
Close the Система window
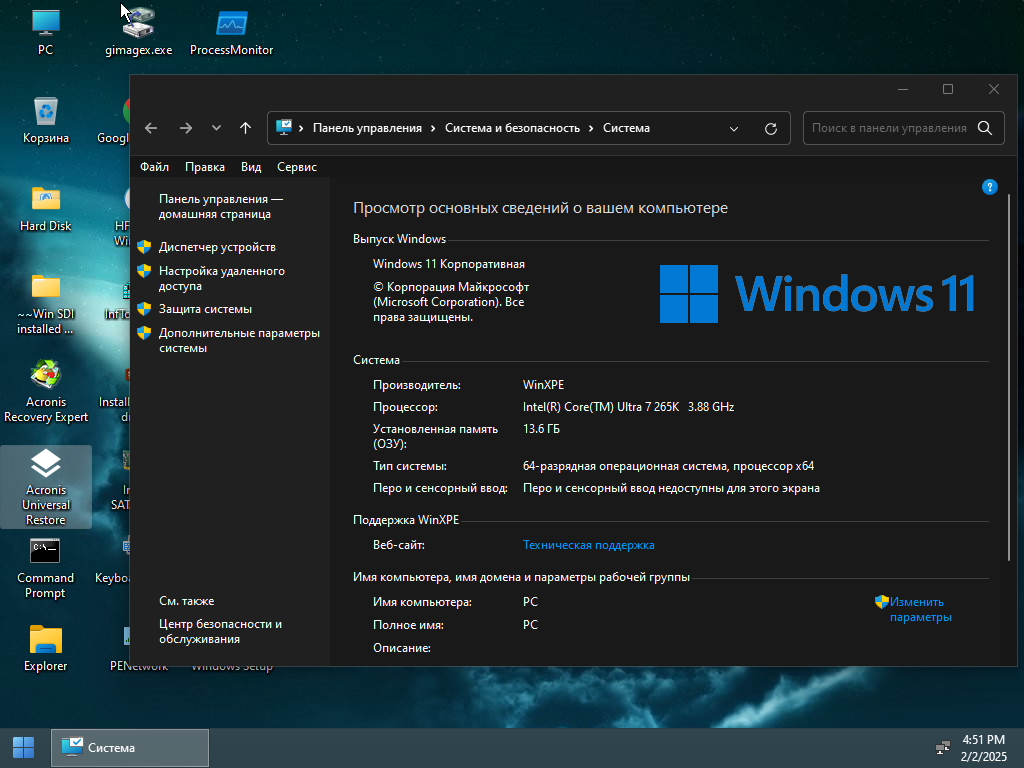pyautogui.click(x=993, y=89)
